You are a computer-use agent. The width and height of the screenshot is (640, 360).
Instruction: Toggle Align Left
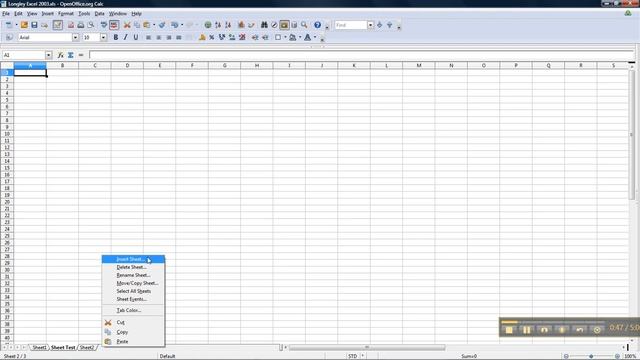point(149,38)
